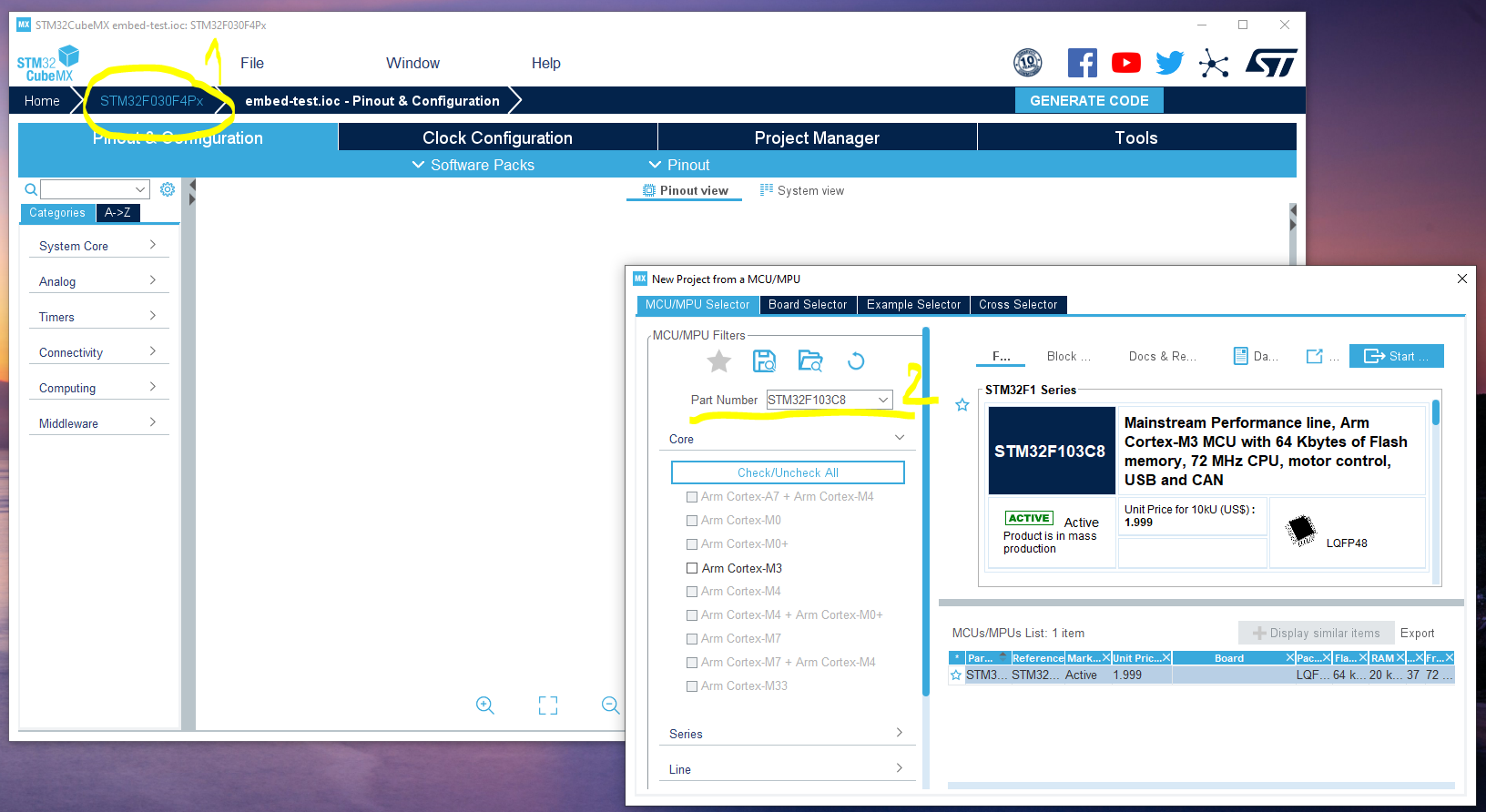This screenshot has height=812, width=1486.
Task: Expand the Software Packs dropdown
Action: [x=473, y=165]
